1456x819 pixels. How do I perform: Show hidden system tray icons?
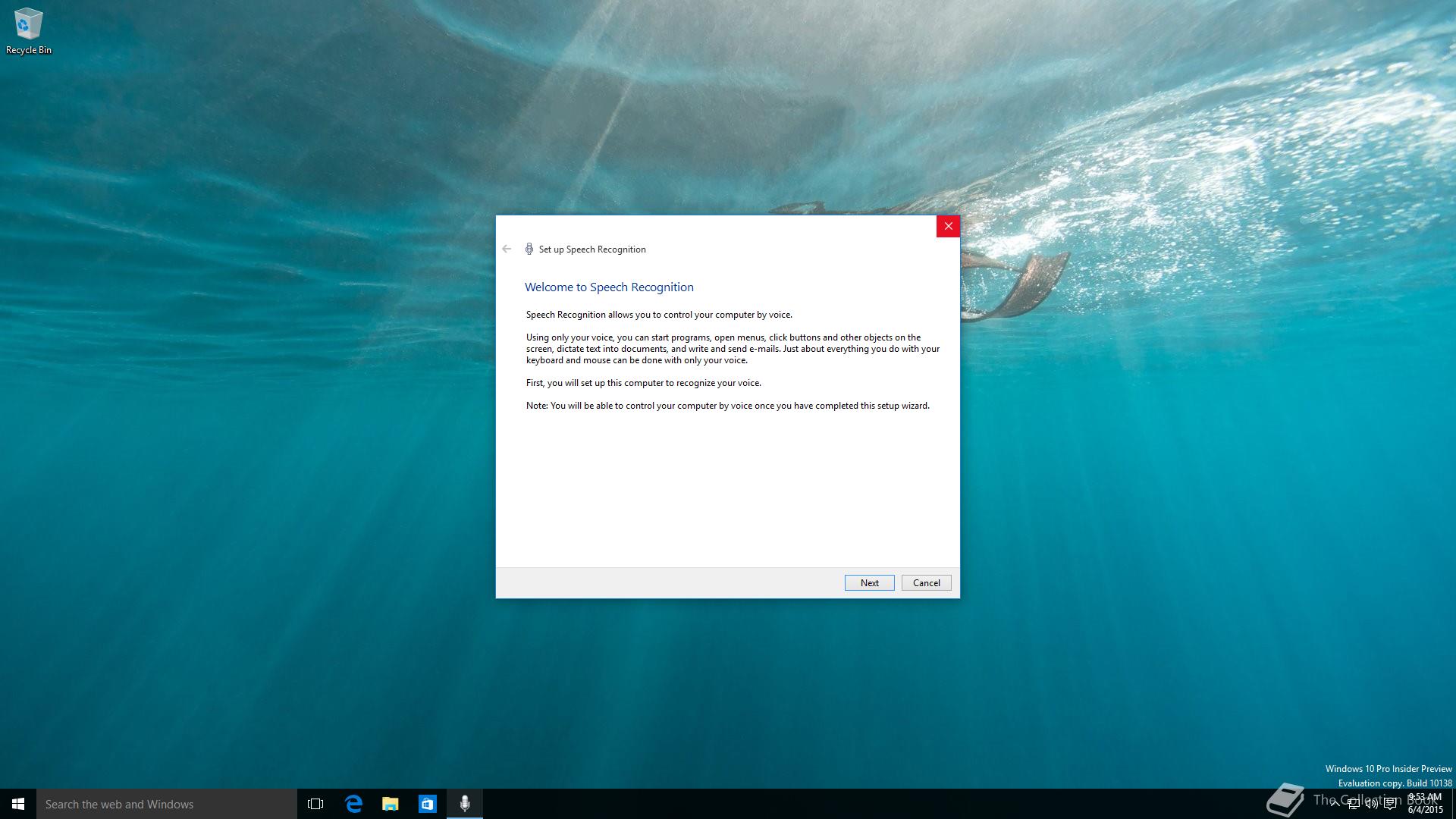pos(1335,804)
